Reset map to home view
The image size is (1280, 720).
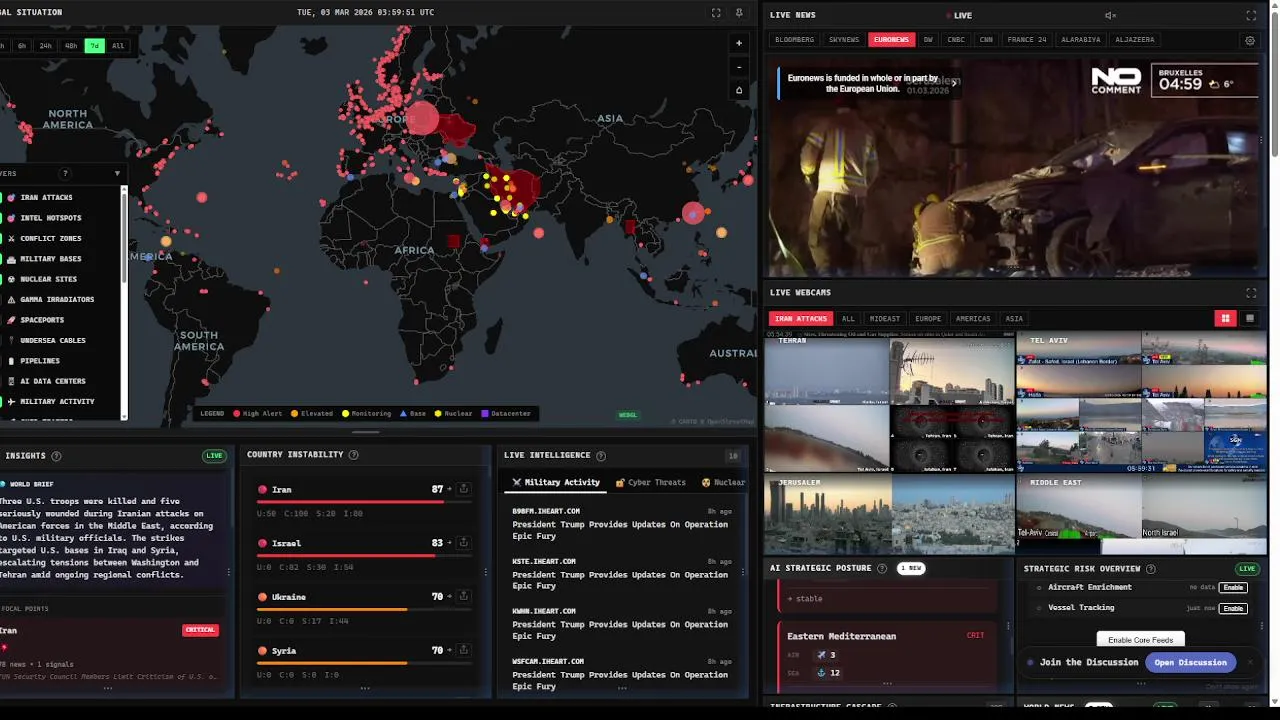coord(739,90)
